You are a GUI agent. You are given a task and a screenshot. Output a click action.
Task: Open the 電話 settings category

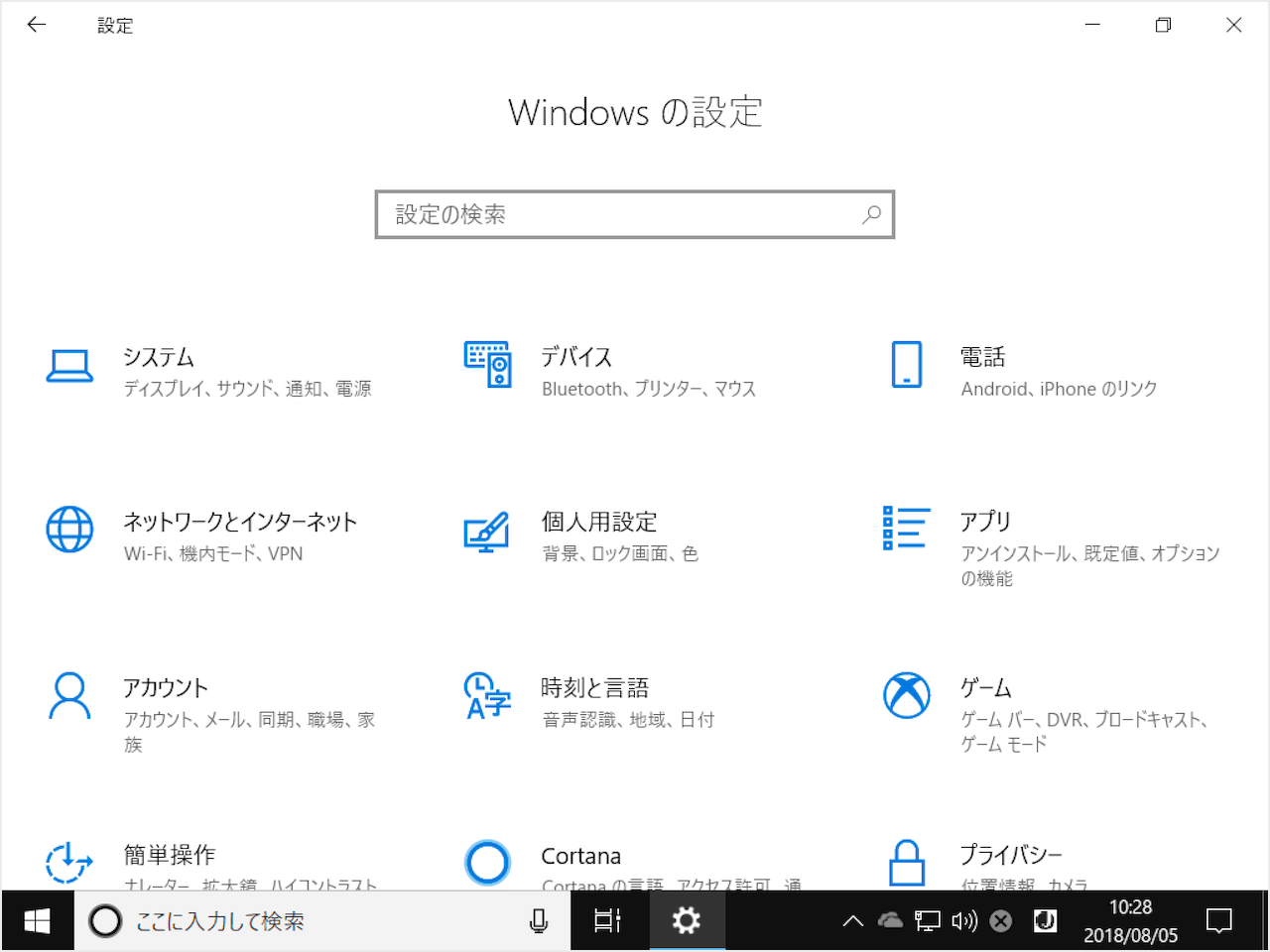[x=983, y=357]
